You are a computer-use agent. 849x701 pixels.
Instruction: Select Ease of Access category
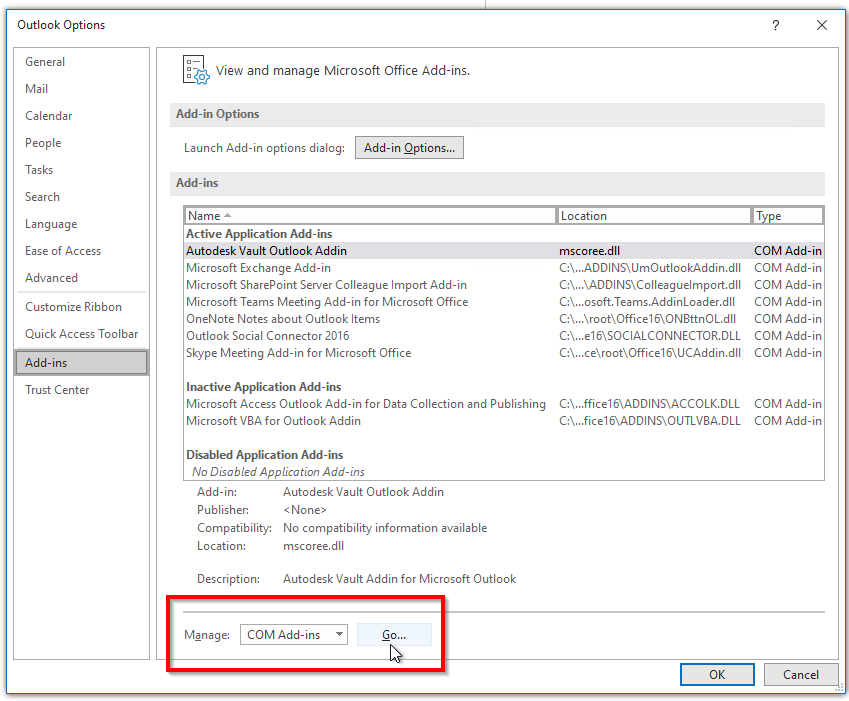pyautogui.click(x=63, y=251)
